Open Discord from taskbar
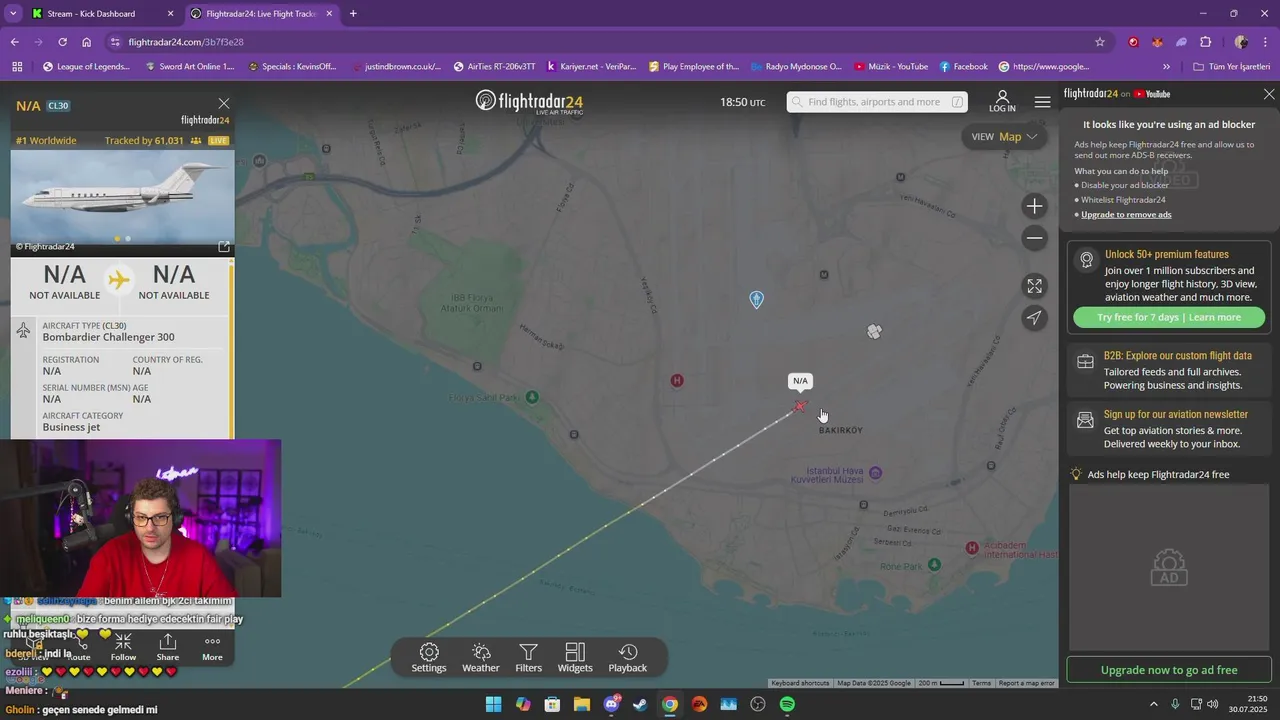The image size is (1280, 720). (x=611, y=704)
